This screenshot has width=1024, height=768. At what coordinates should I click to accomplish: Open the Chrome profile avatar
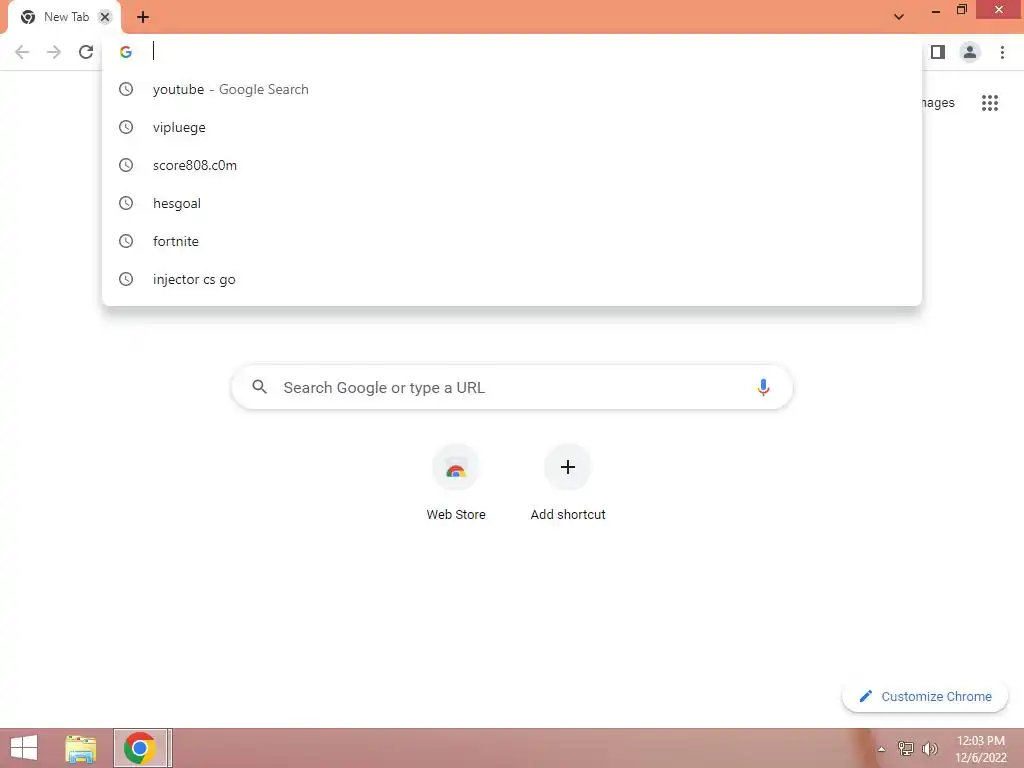[970, 52]
